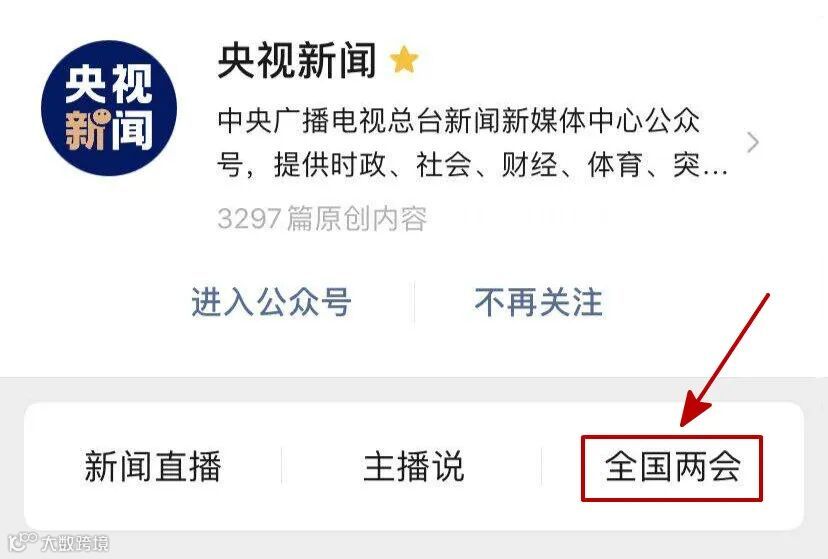Image resolution: width=828 pixels, height=559 pixels.
Task: Open the description starting 中央广播电视总台
Action: [x=473, y=143]
